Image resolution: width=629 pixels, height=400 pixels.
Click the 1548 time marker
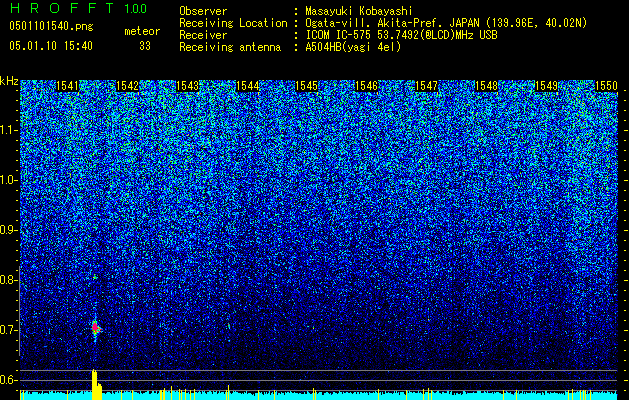click(x=486, y=86)
